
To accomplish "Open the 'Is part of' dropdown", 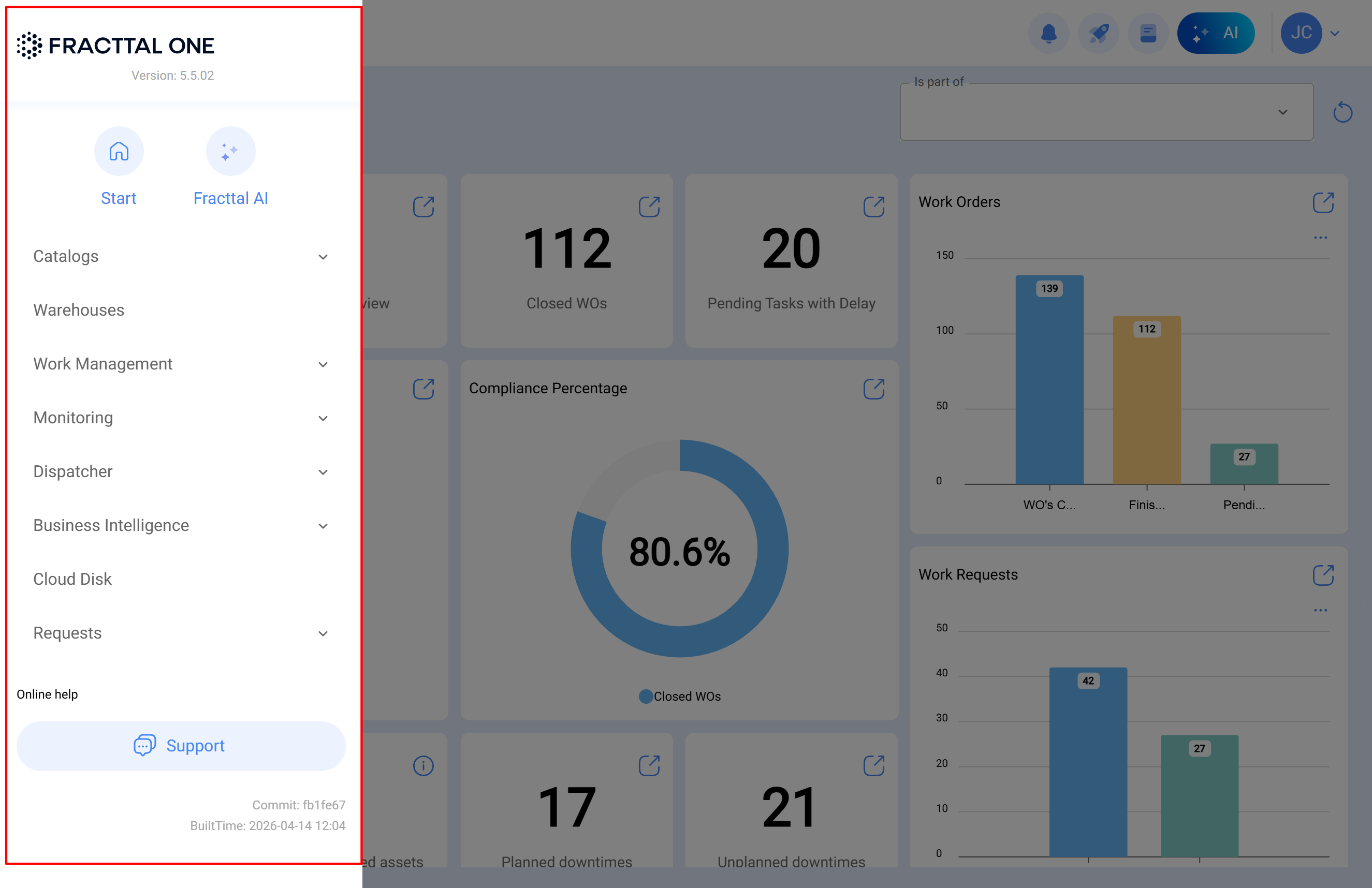I will [1106, 112].
